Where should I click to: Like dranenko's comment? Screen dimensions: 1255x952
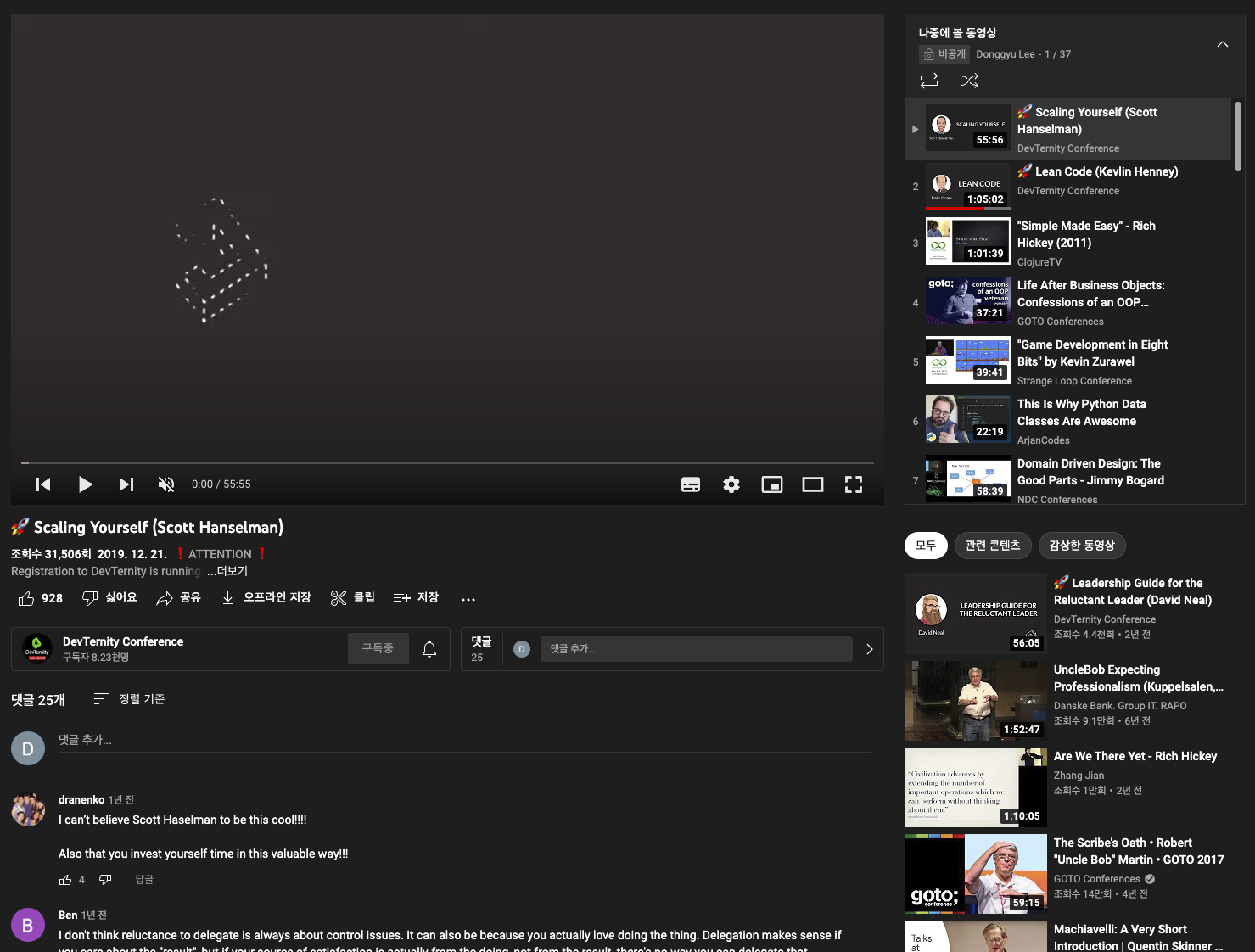(65, 880)
